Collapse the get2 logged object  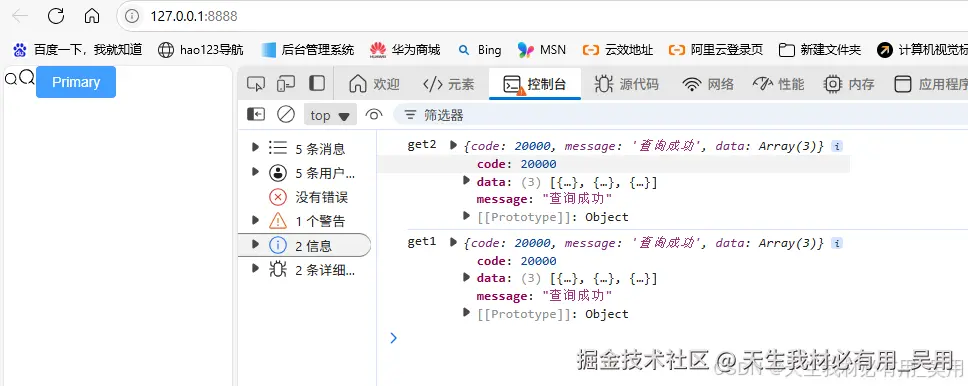454,146
